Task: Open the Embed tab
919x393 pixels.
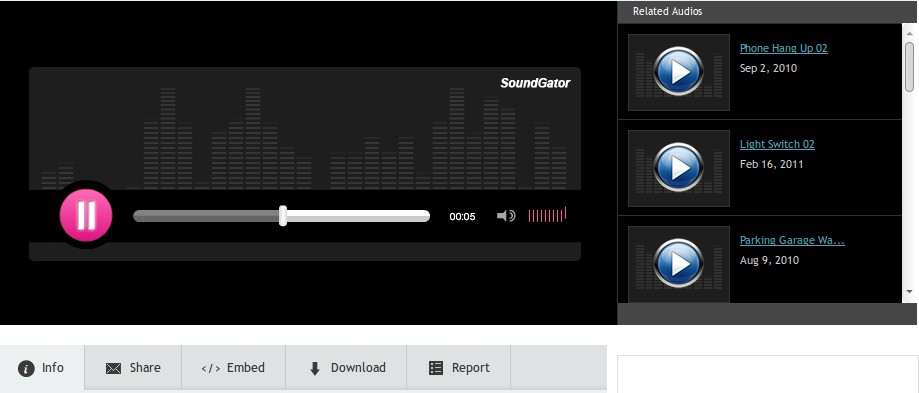Action: (x=233, y=368)
